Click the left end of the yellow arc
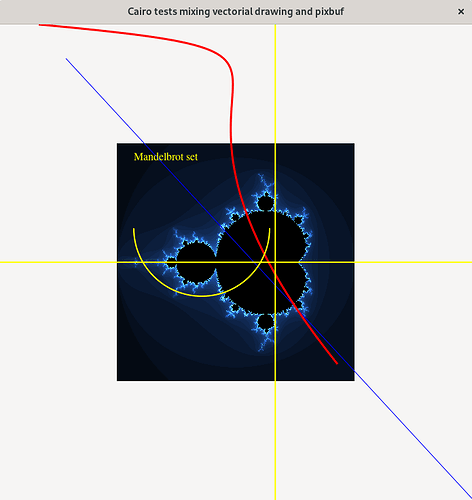 [134, 229]
